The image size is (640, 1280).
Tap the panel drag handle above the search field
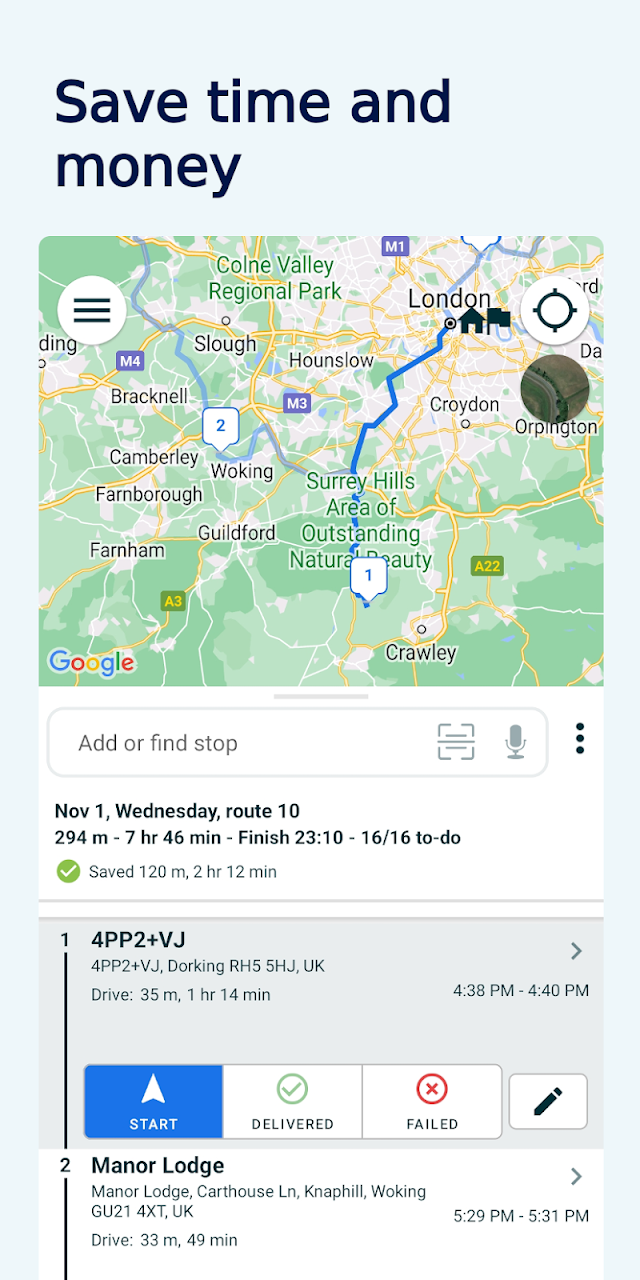[320, 696]
